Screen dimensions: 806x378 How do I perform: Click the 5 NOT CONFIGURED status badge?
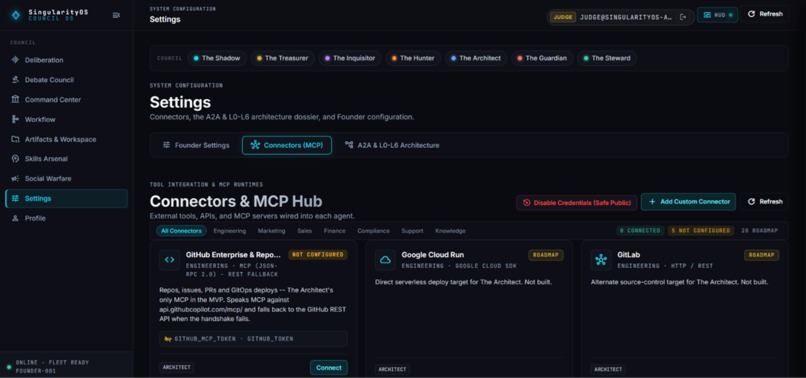[x=701, y=231]
